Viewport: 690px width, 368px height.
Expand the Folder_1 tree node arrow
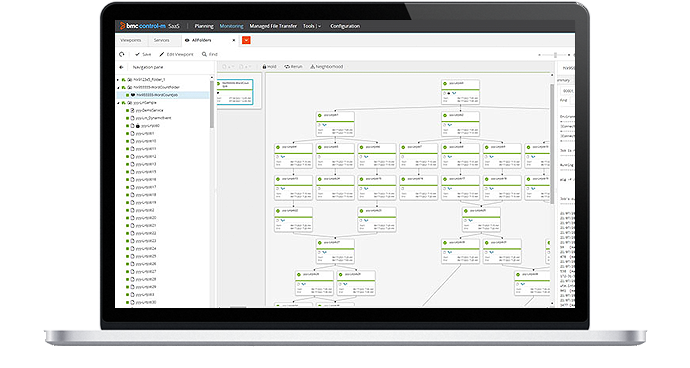point(118,80)
